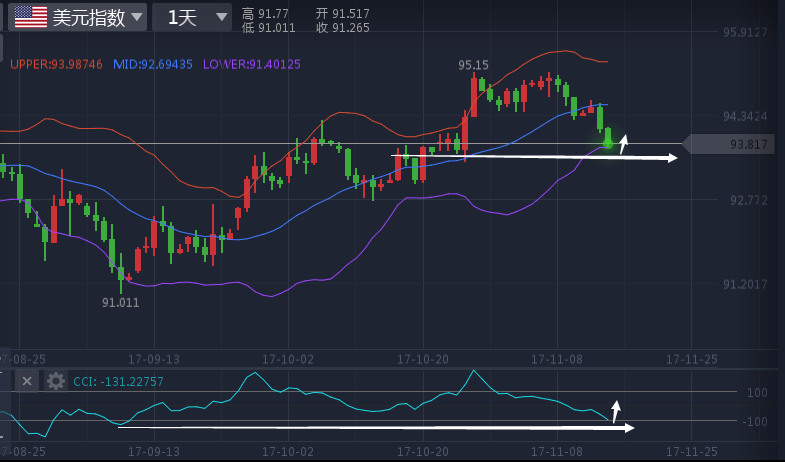Click the 17-10-02 date on main axis
Screen dimensions: 785x462
coord(290,358)
